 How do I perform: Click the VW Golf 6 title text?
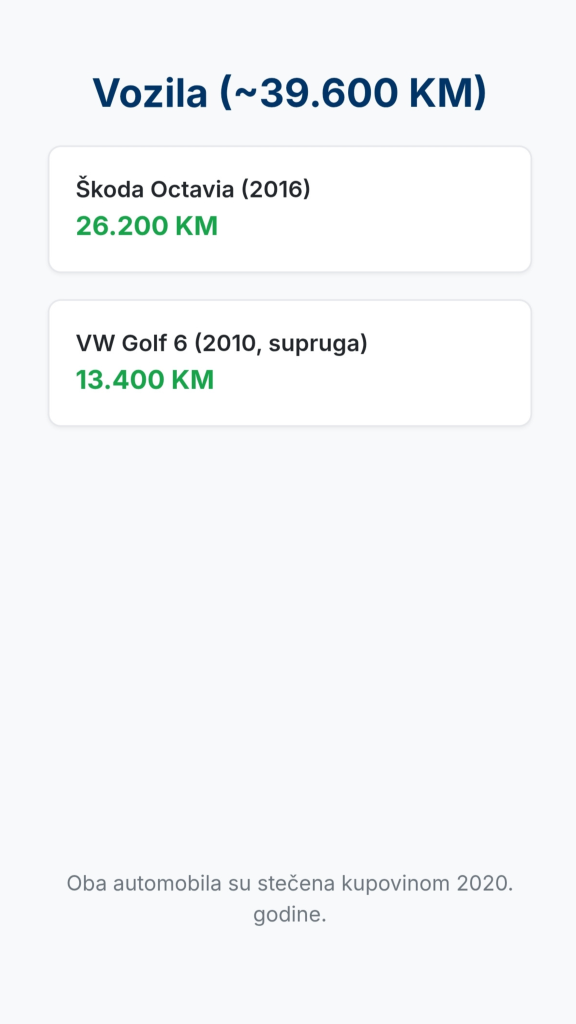(132, 344)
